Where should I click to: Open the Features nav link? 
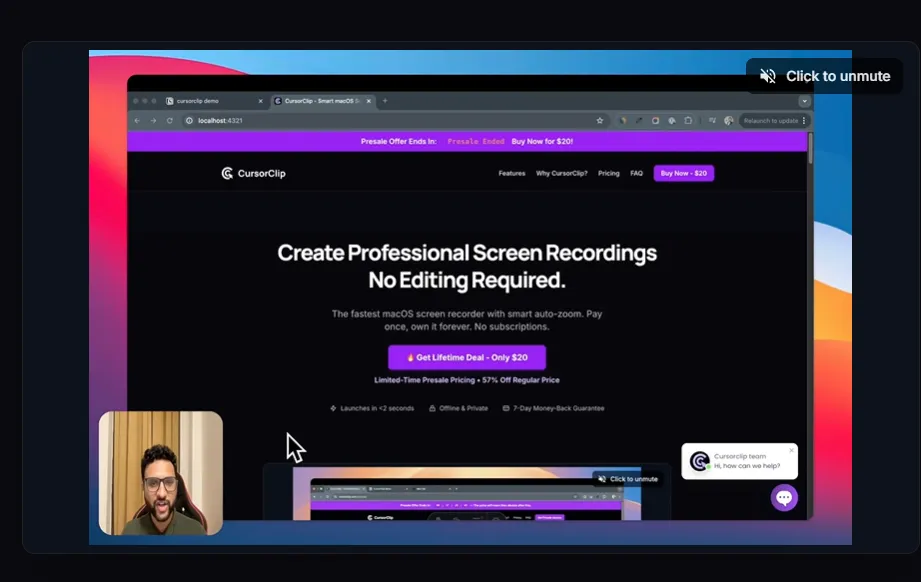(512, 173)
